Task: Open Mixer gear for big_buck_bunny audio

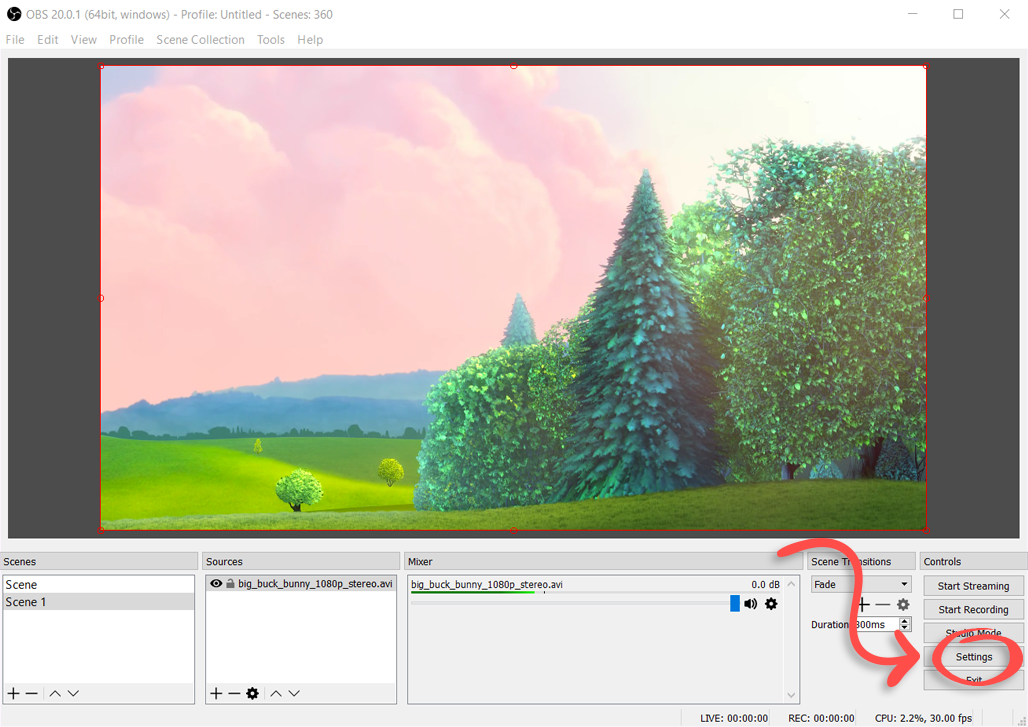Action: (x=771, y=604)
